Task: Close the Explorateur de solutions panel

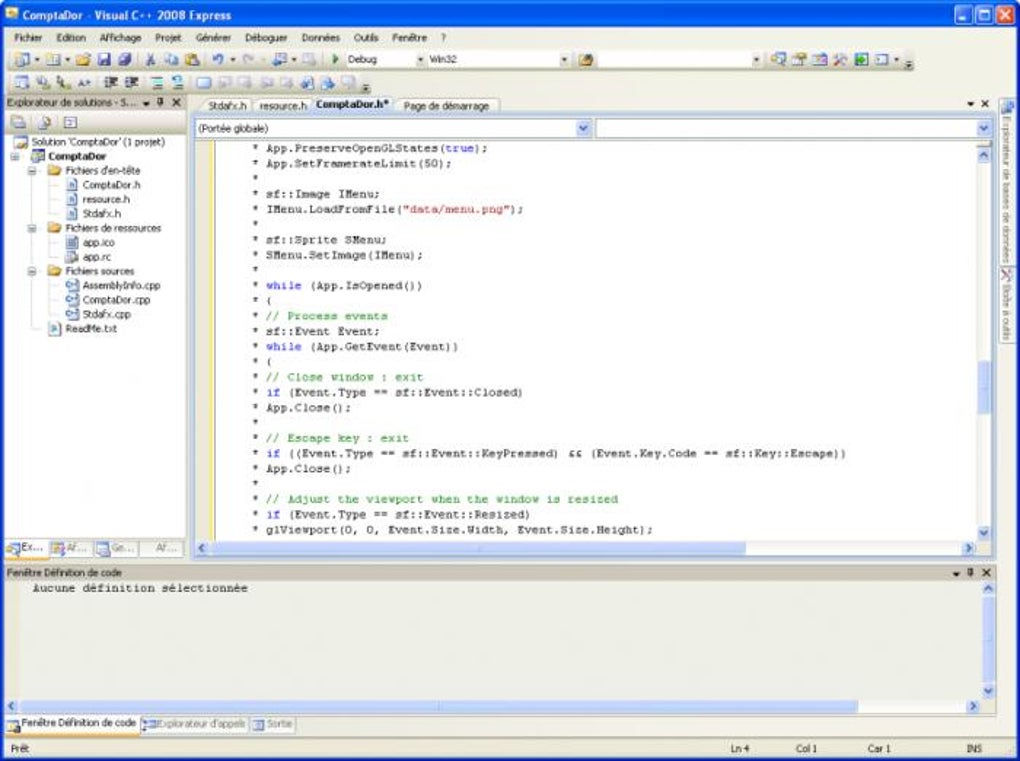Action: point(177,103)
